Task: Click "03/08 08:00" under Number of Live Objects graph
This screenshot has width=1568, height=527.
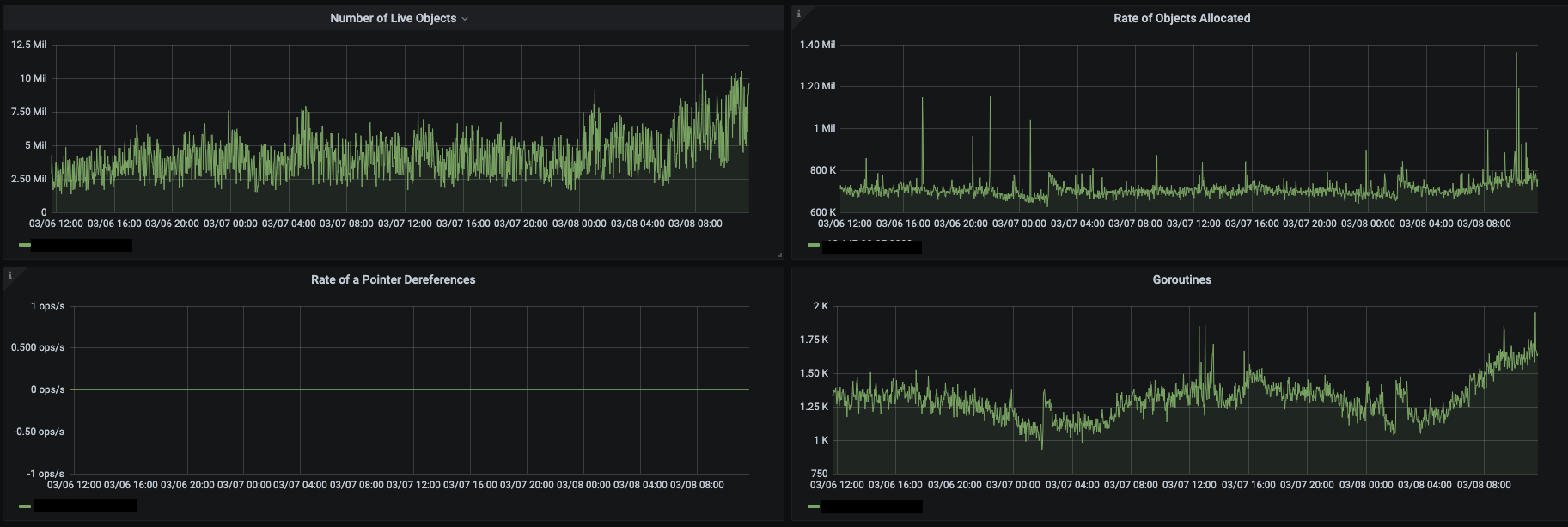Action: 695,224
